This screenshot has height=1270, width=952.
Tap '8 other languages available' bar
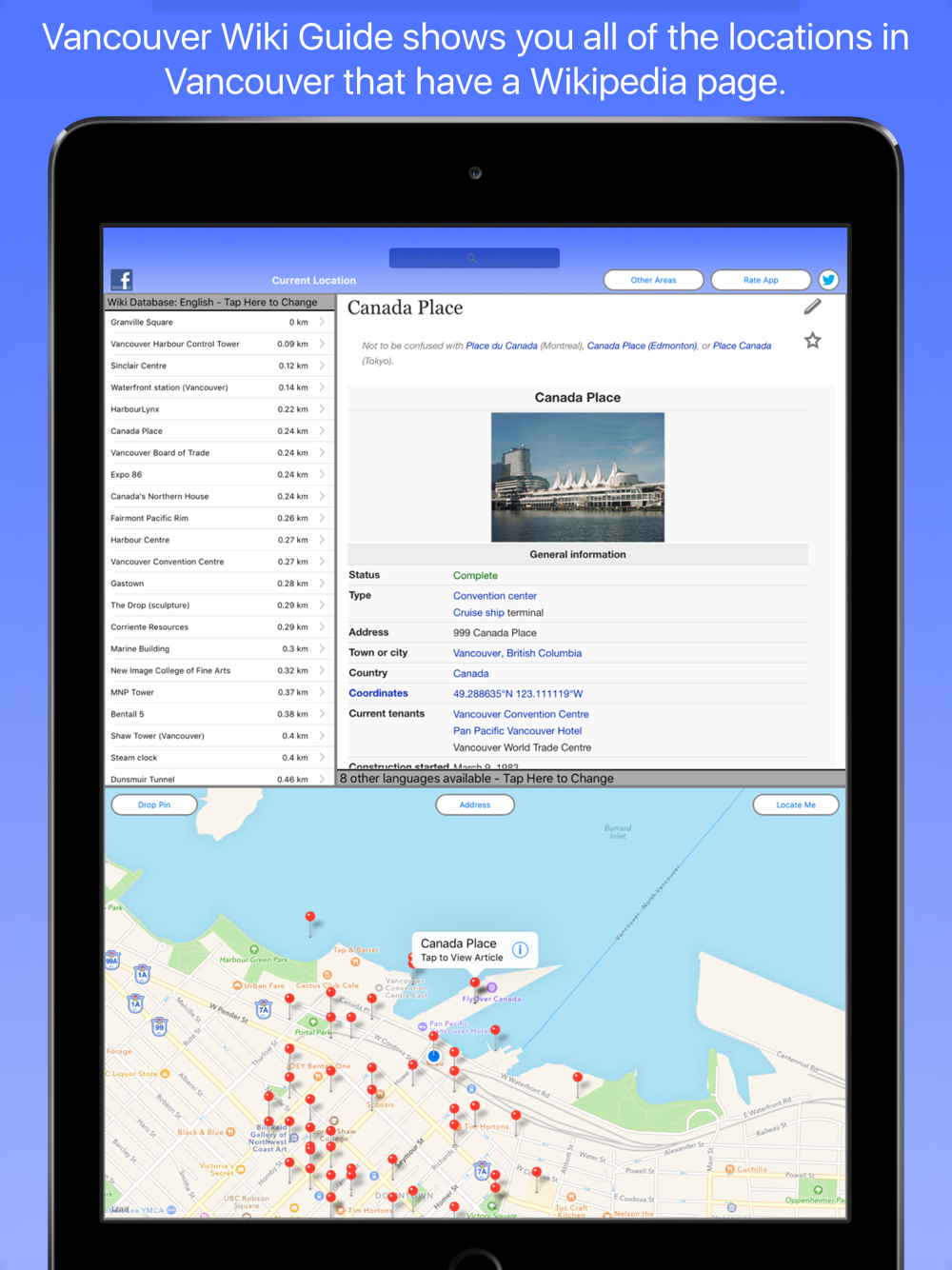(591, 778)
